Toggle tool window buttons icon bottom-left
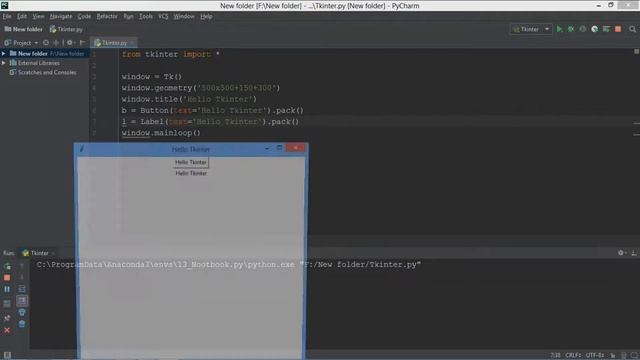640x360 pixels. coord(7,355)
